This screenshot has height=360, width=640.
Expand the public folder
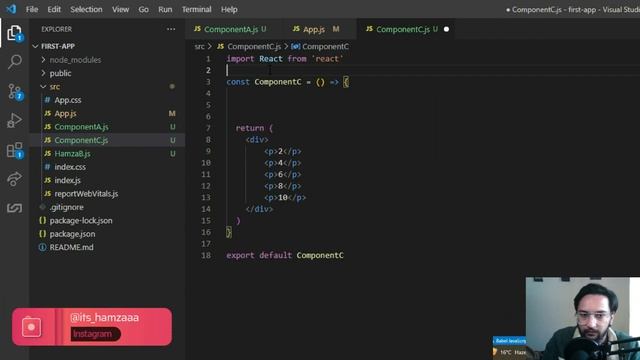pyautogui.click(x=60, y=73)
